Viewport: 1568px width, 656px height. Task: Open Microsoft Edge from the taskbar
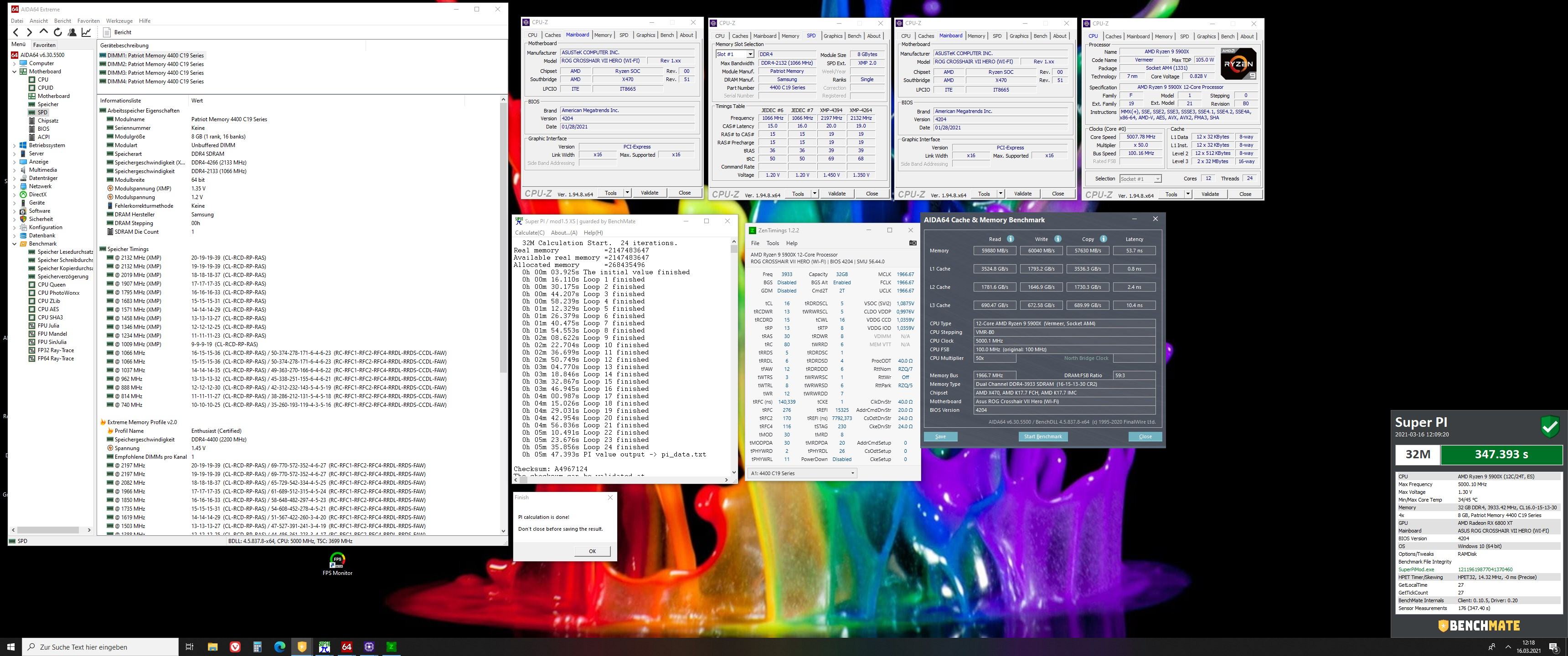(280, 647)
